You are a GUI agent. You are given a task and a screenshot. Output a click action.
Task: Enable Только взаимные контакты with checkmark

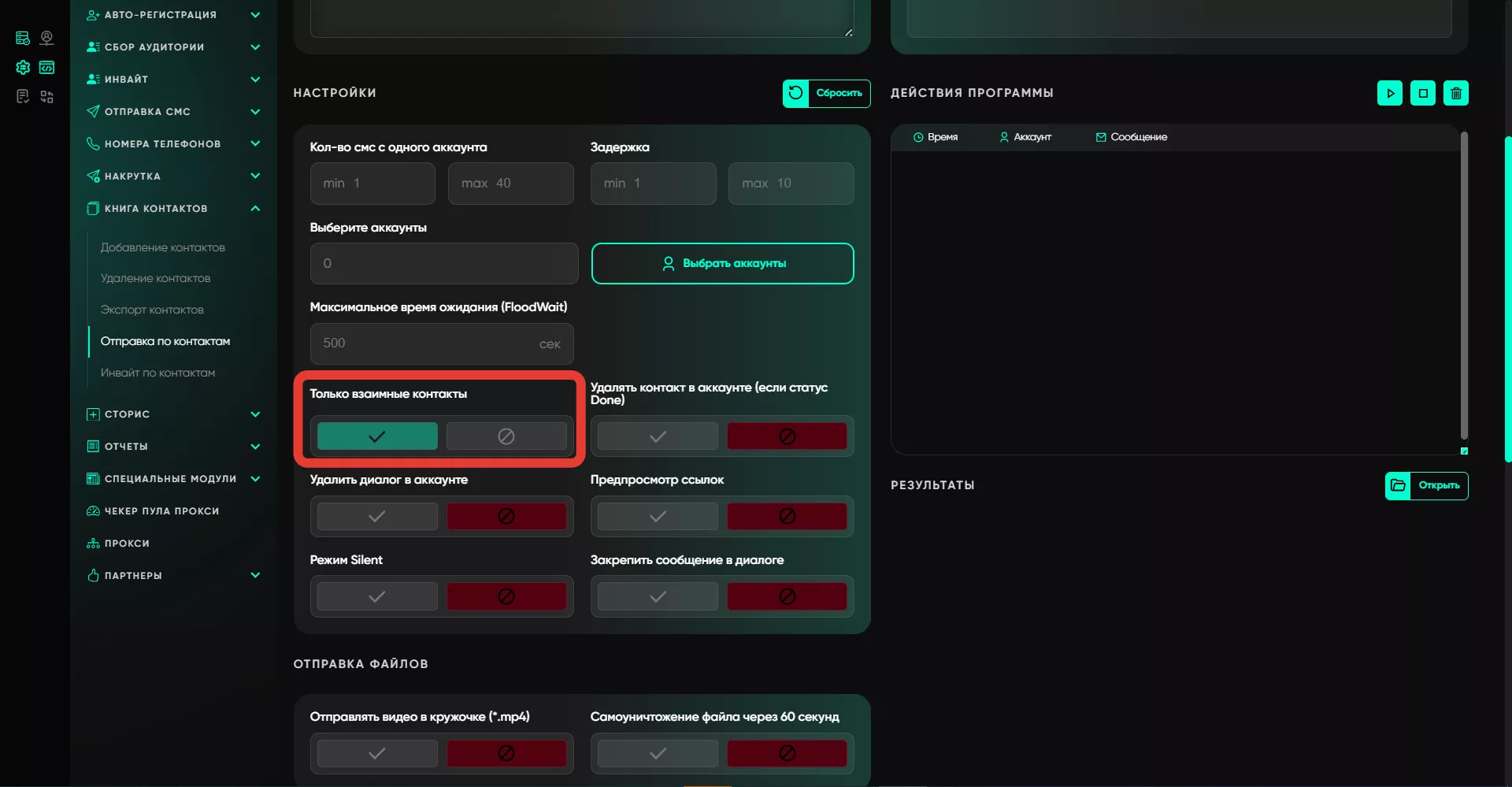pyautogui.click(x=377, y=436)
